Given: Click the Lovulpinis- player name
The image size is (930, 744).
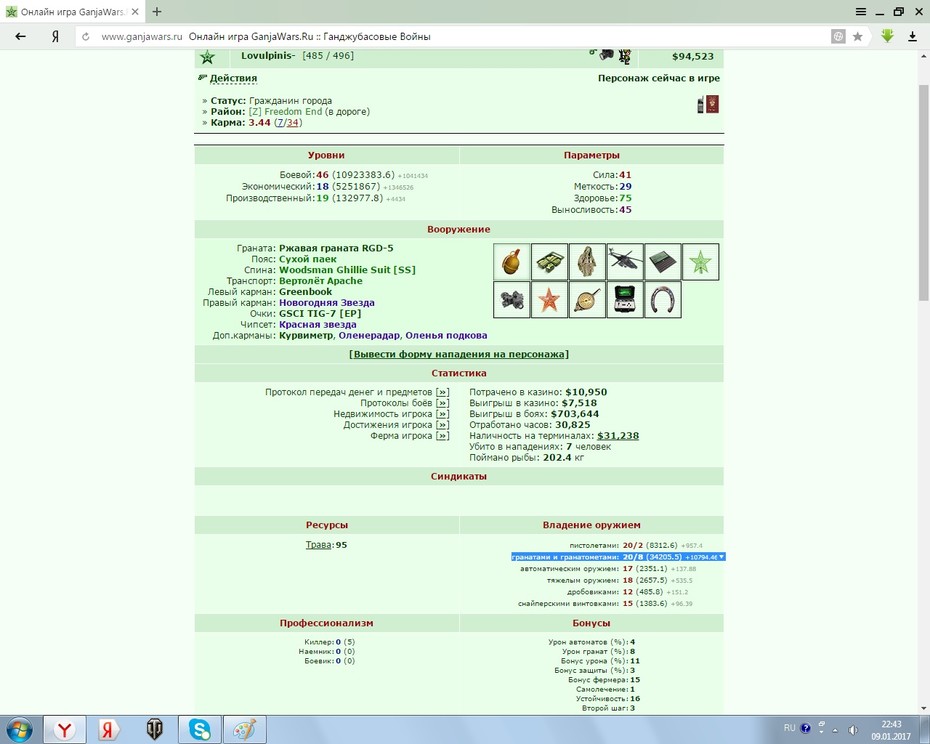Looking at the screenshot, I should point(268,56).
